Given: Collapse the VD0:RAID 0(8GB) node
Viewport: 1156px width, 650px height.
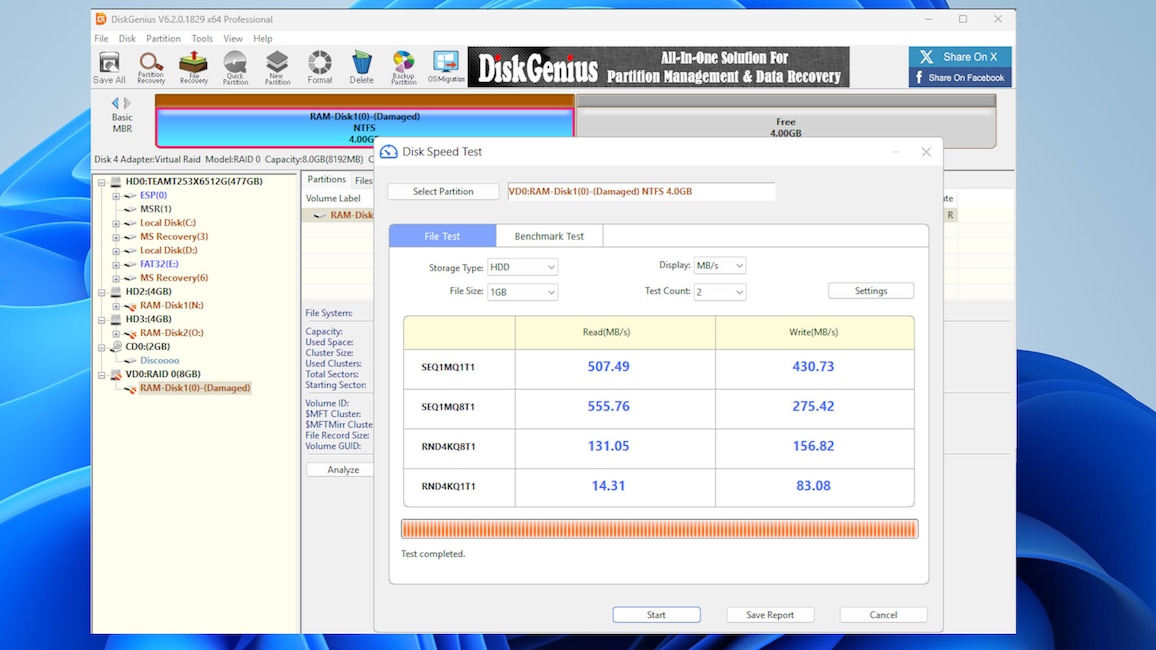Looking at the screenshot, I should [x=102, y=374].
